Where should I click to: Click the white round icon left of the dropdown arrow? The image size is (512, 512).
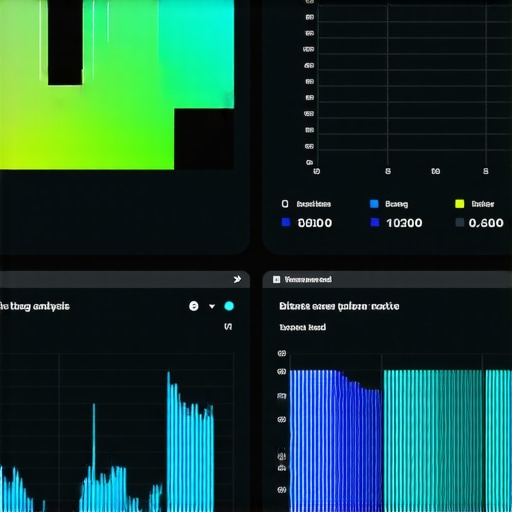tap(194, 306)
